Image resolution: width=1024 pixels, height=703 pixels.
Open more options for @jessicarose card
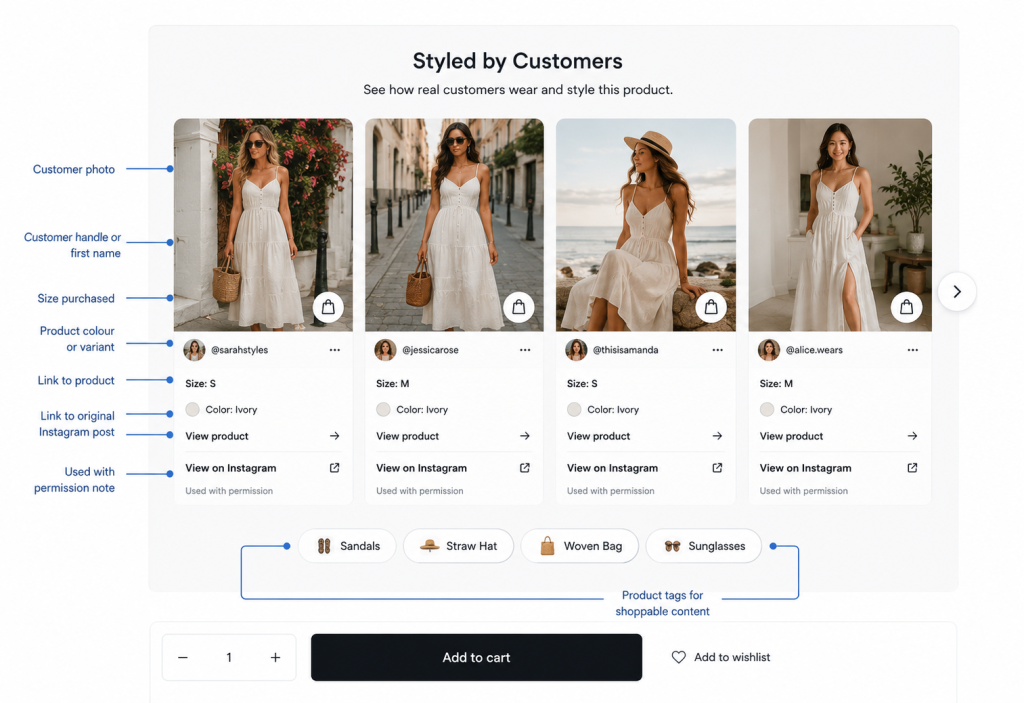[525, 350]
